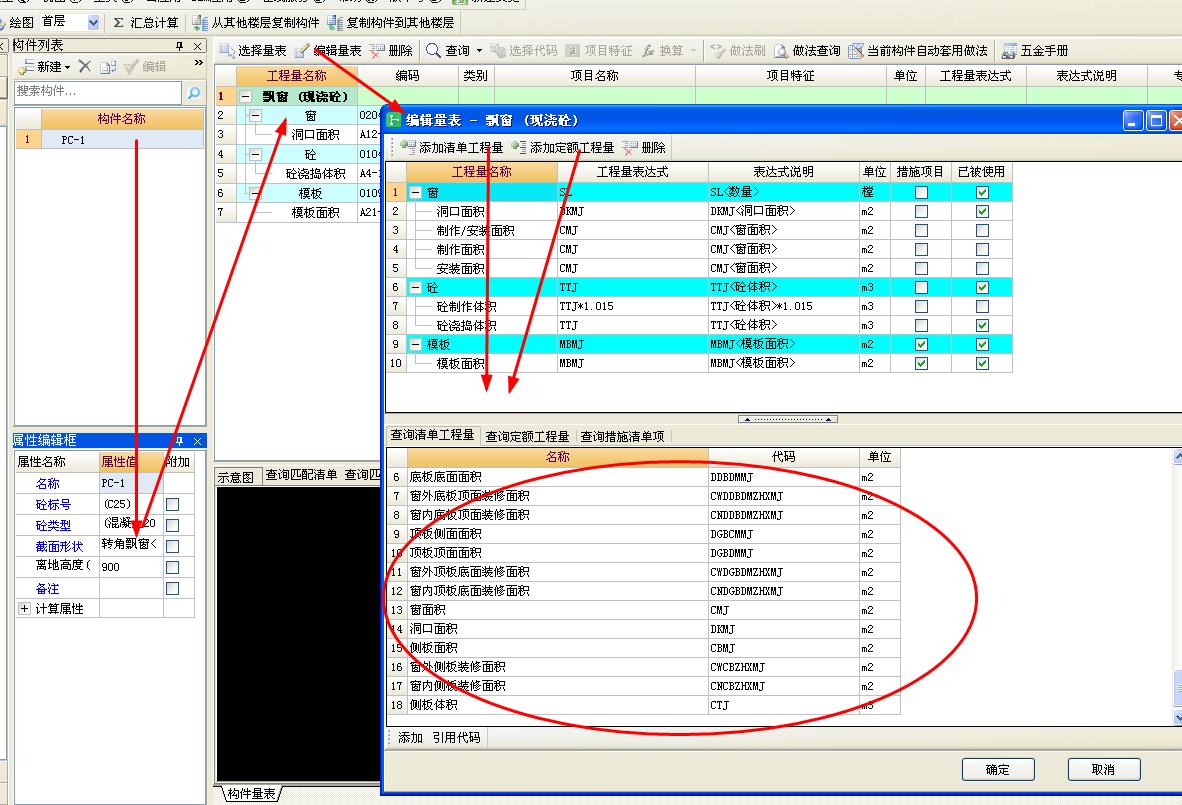The height and width of the screenshot is (805, 1182).
Task: Toggle 附加 checkbox for 截面形状 property
Action: [173, 546]
